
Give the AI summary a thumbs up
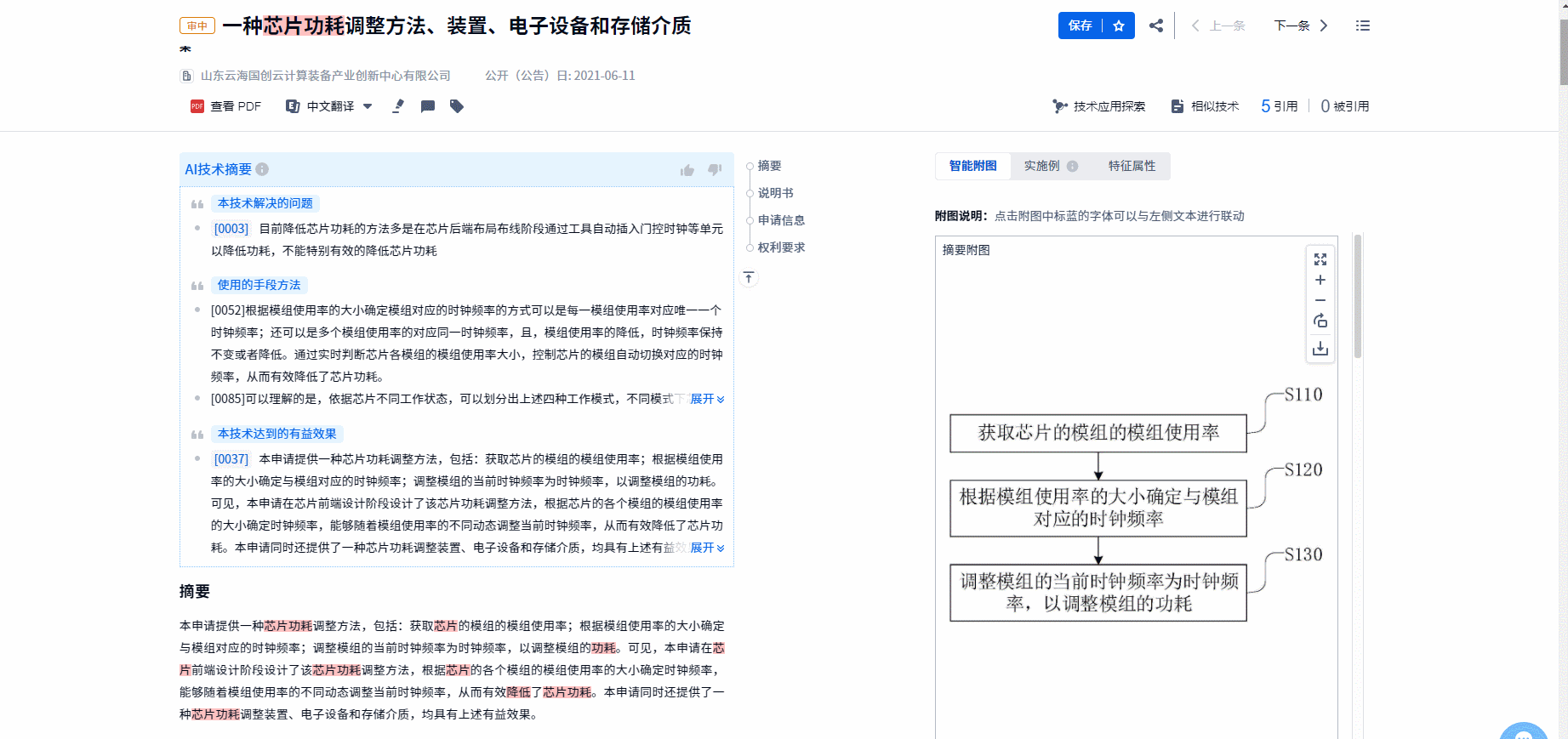coord(687,170)
